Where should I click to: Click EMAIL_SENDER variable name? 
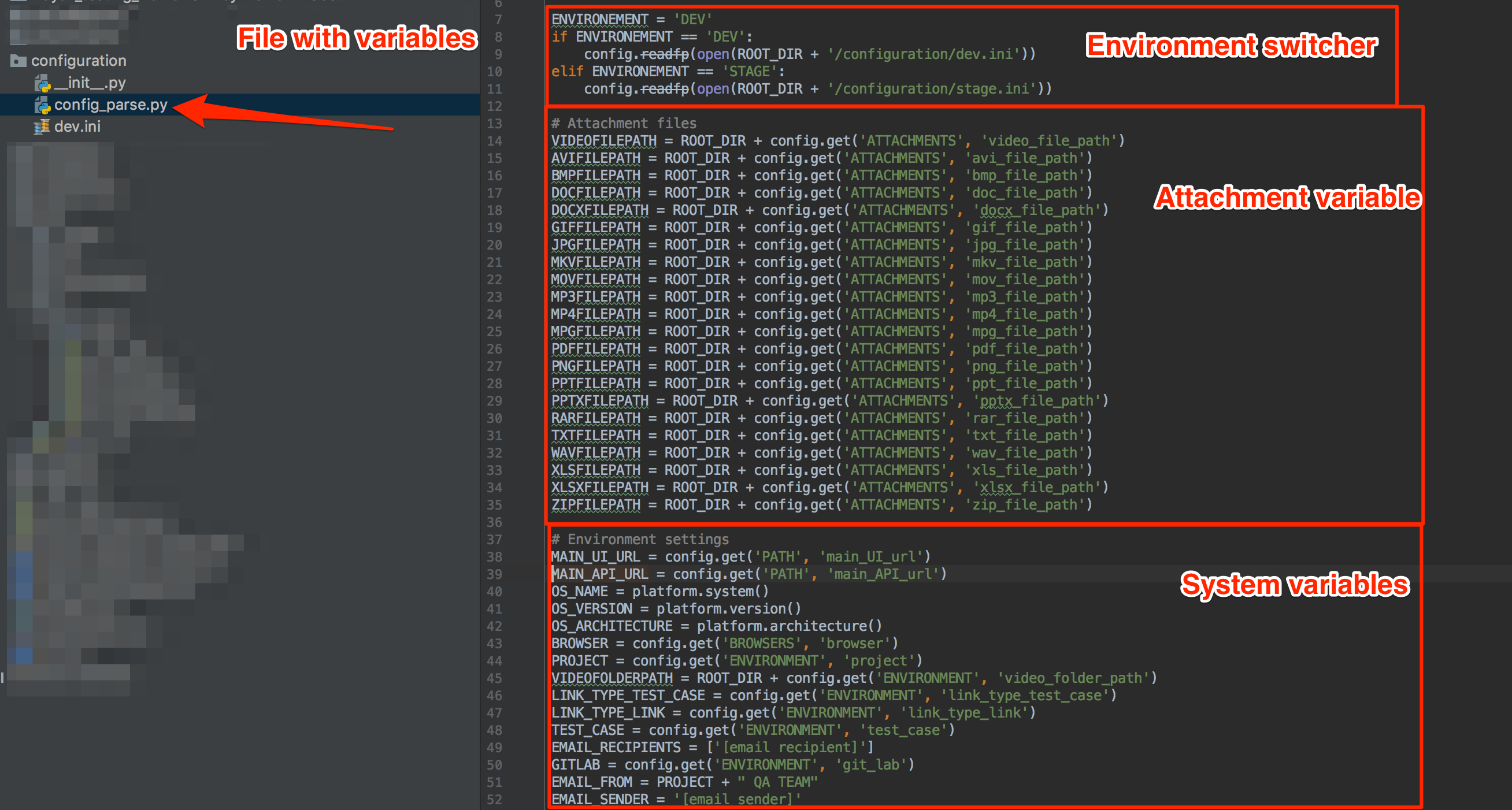pyautogui.click(x=600, y=800)
